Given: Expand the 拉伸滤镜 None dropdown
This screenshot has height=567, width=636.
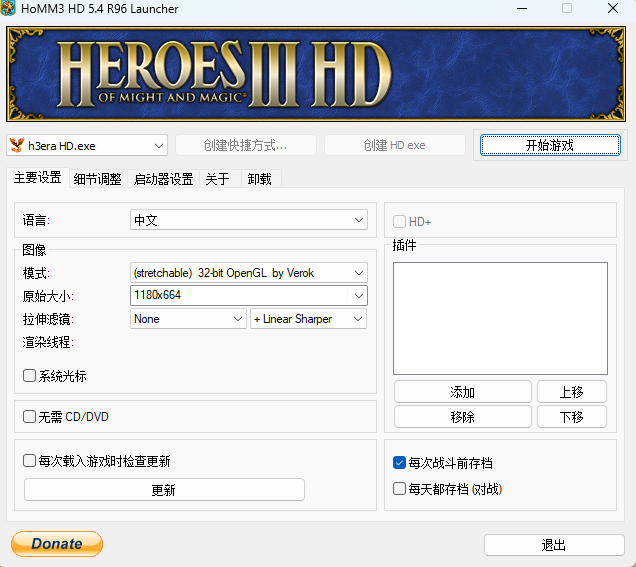Looking at the screenshot, I should 188,319.
